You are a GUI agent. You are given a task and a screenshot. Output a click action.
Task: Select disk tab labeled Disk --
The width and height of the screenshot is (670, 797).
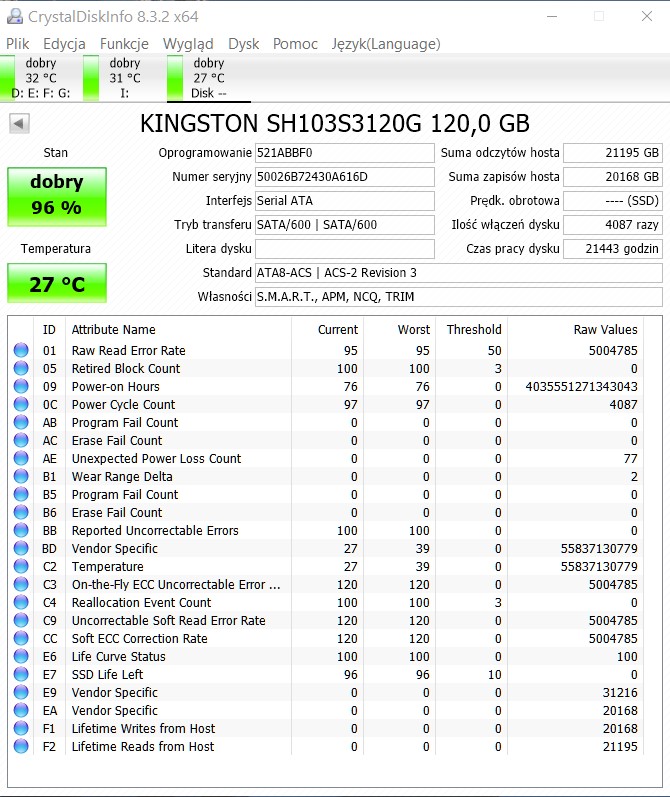(x=209, y=78)
